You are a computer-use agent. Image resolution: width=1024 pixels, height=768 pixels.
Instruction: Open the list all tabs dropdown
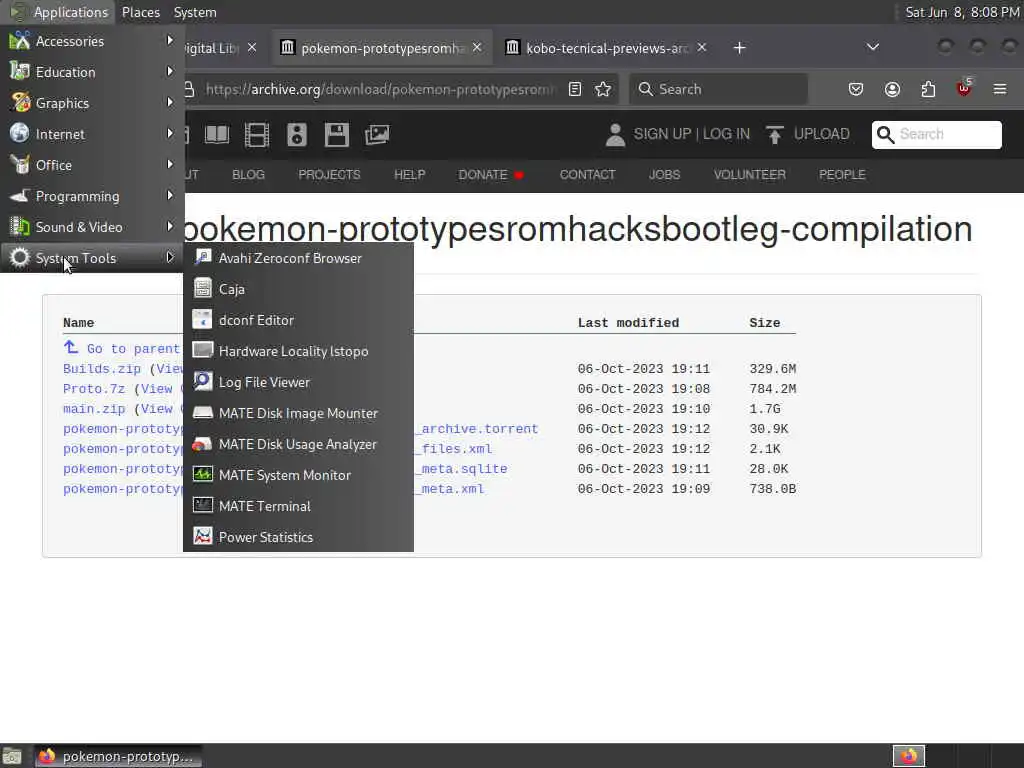[x=872, y=48]
